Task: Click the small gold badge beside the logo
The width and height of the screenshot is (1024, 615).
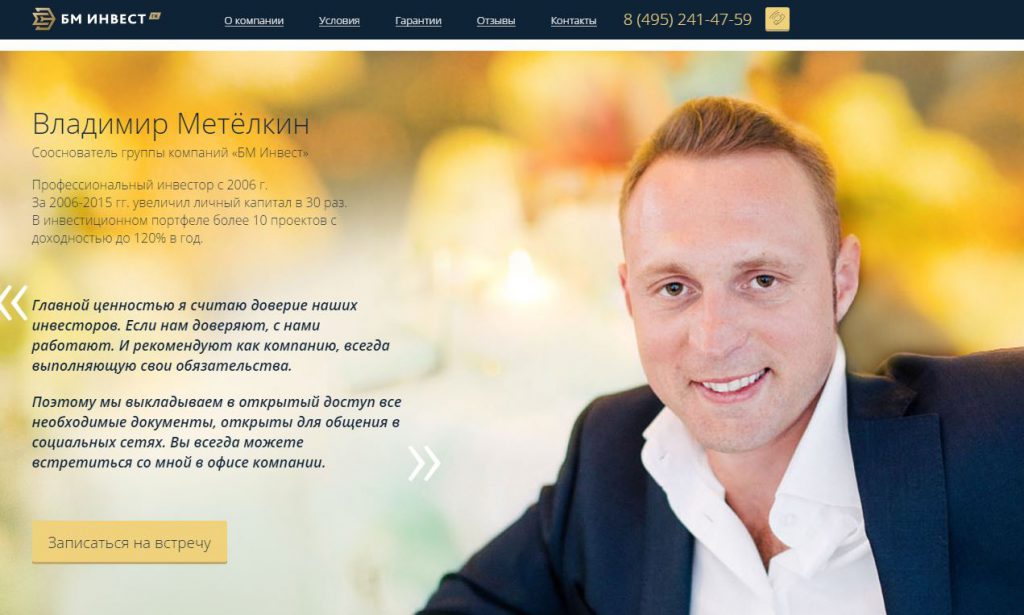Action: [x=155, y=16]
